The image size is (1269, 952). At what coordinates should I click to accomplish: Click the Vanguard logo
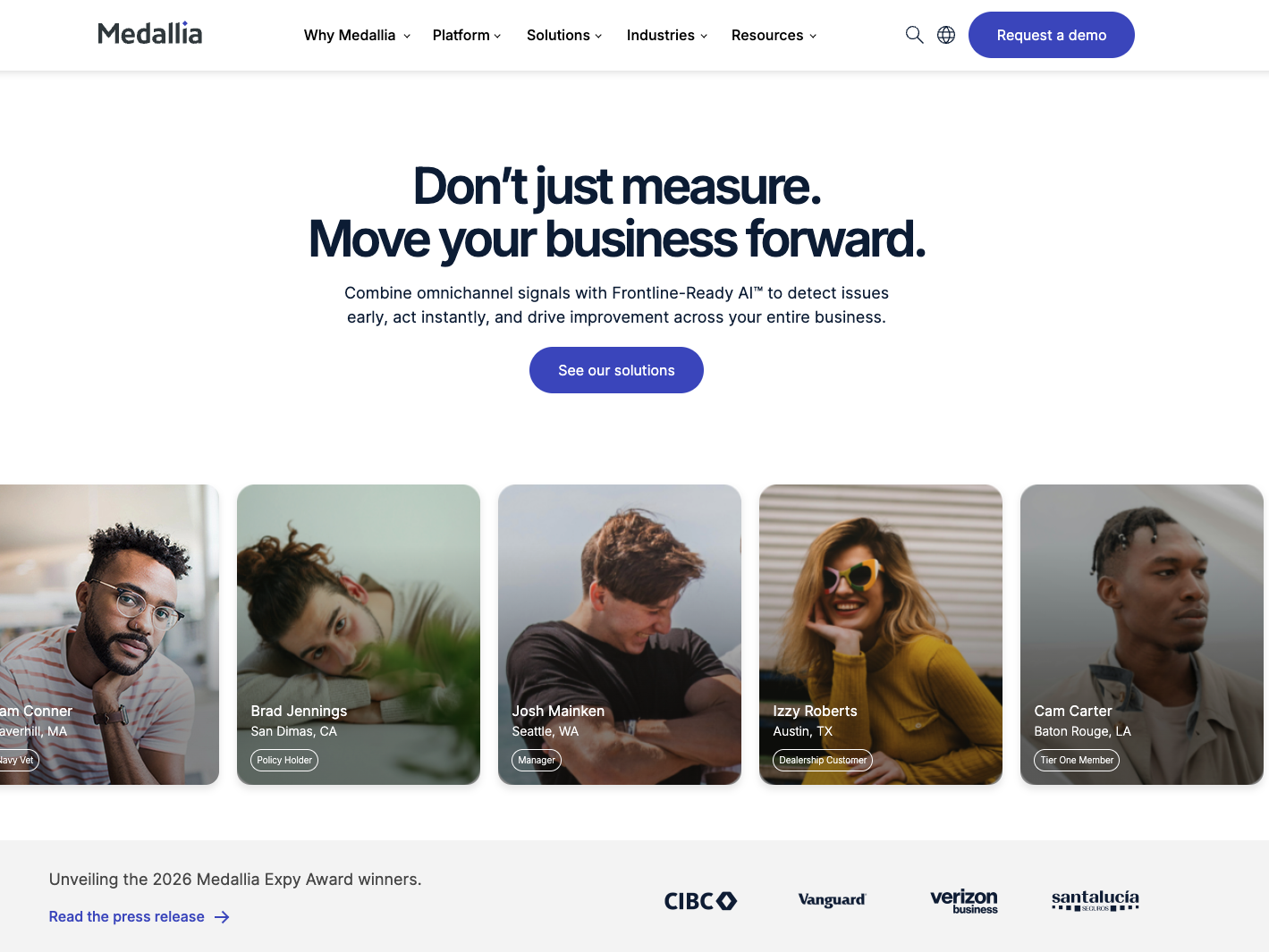pyautogui.click(x=832, y=900)
